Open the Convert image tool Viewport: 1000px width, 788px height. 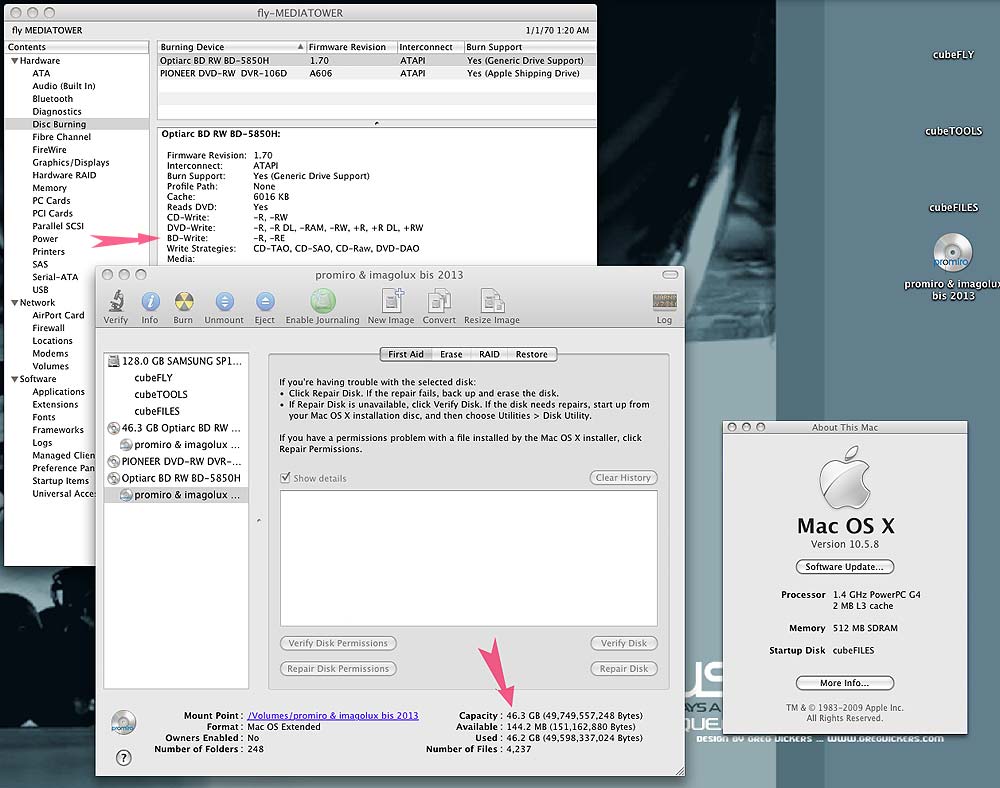coord(439,302)
